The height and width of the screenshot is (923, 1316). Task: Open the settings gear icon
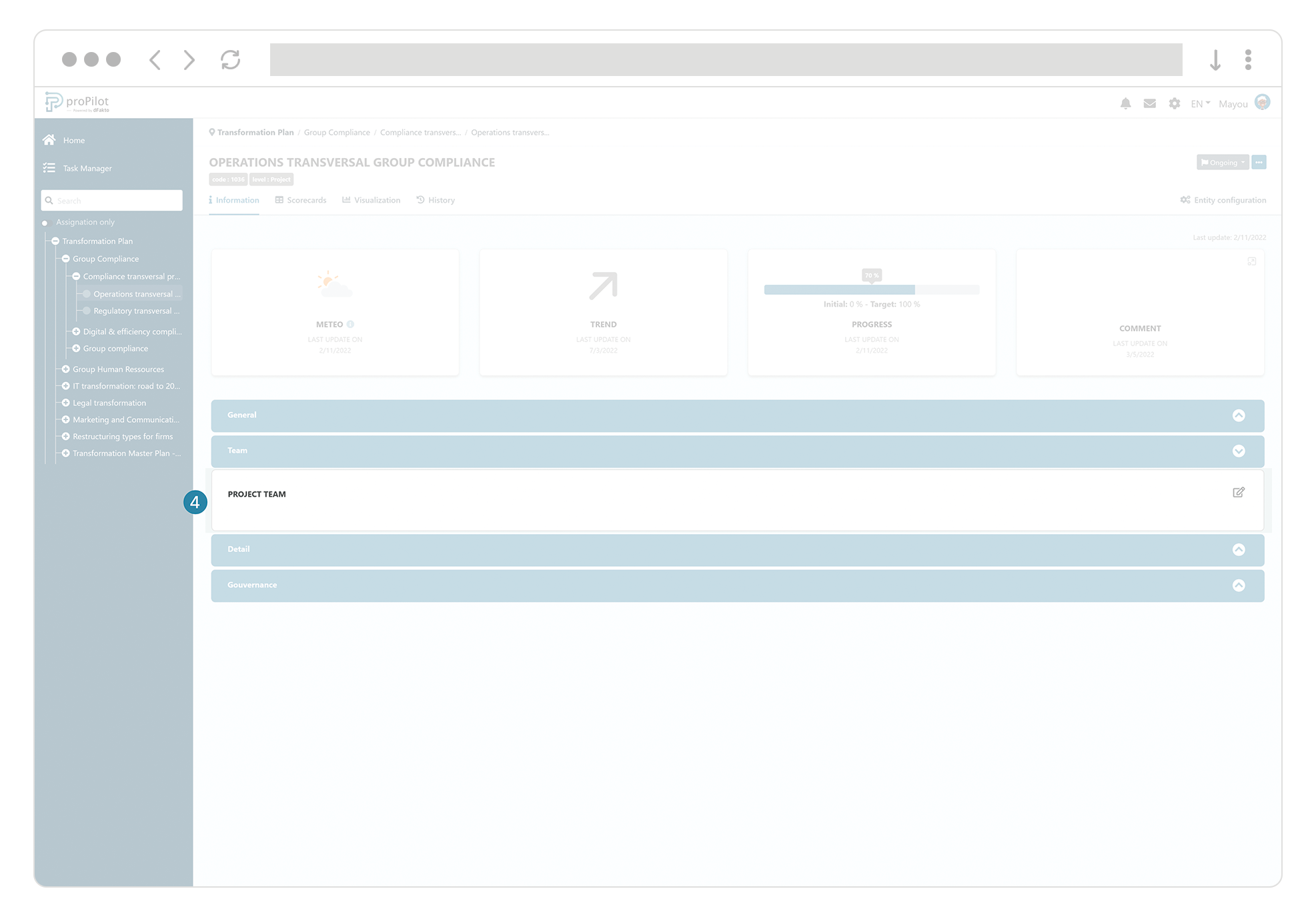[x=1174, y=103]
